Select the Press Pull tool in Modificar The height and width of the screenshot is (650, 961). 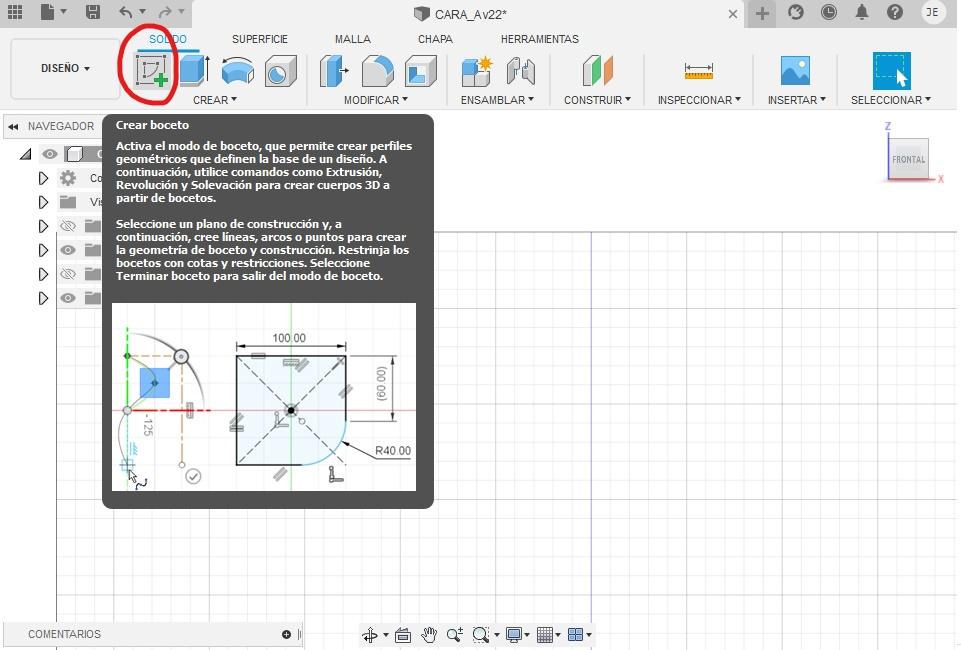pos(334,70)
